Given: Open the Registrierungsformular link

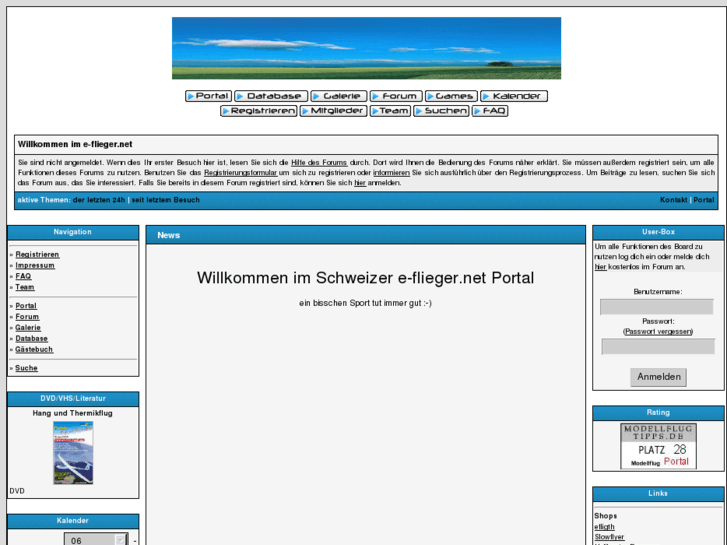Looking at the screenshot, I should tap(241, 173).
